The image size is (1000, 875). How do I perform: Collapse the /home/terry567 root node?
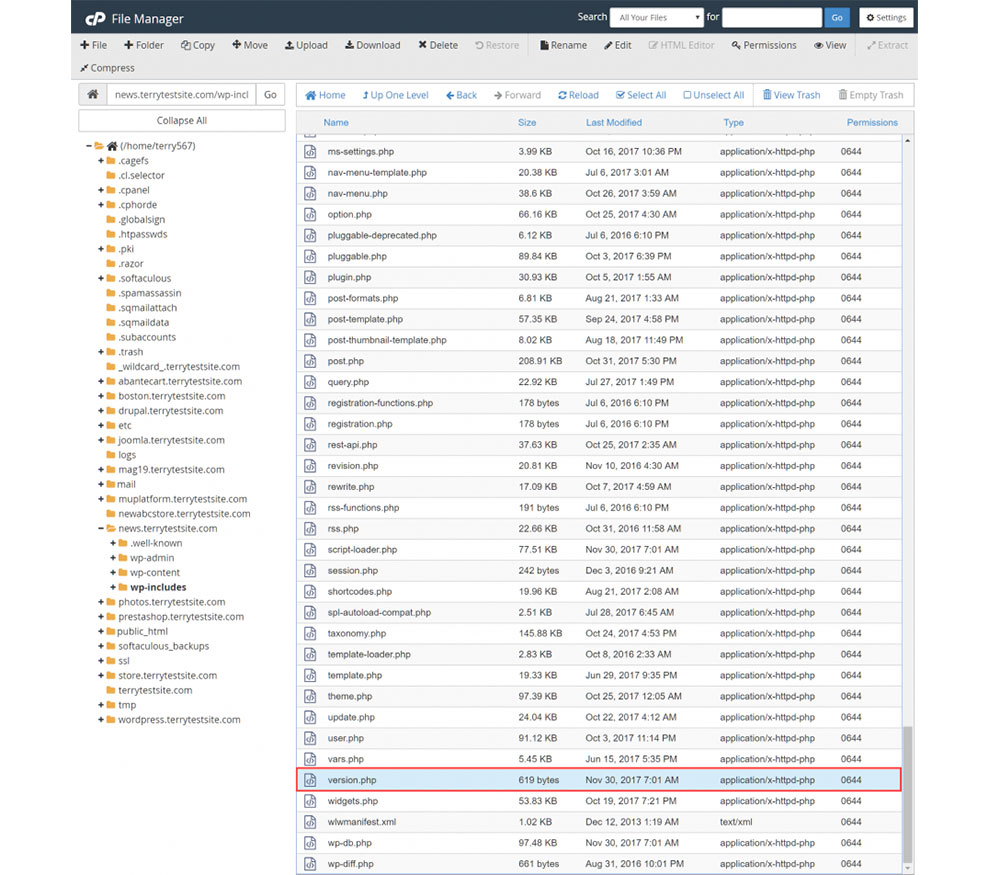pos(89,146)
